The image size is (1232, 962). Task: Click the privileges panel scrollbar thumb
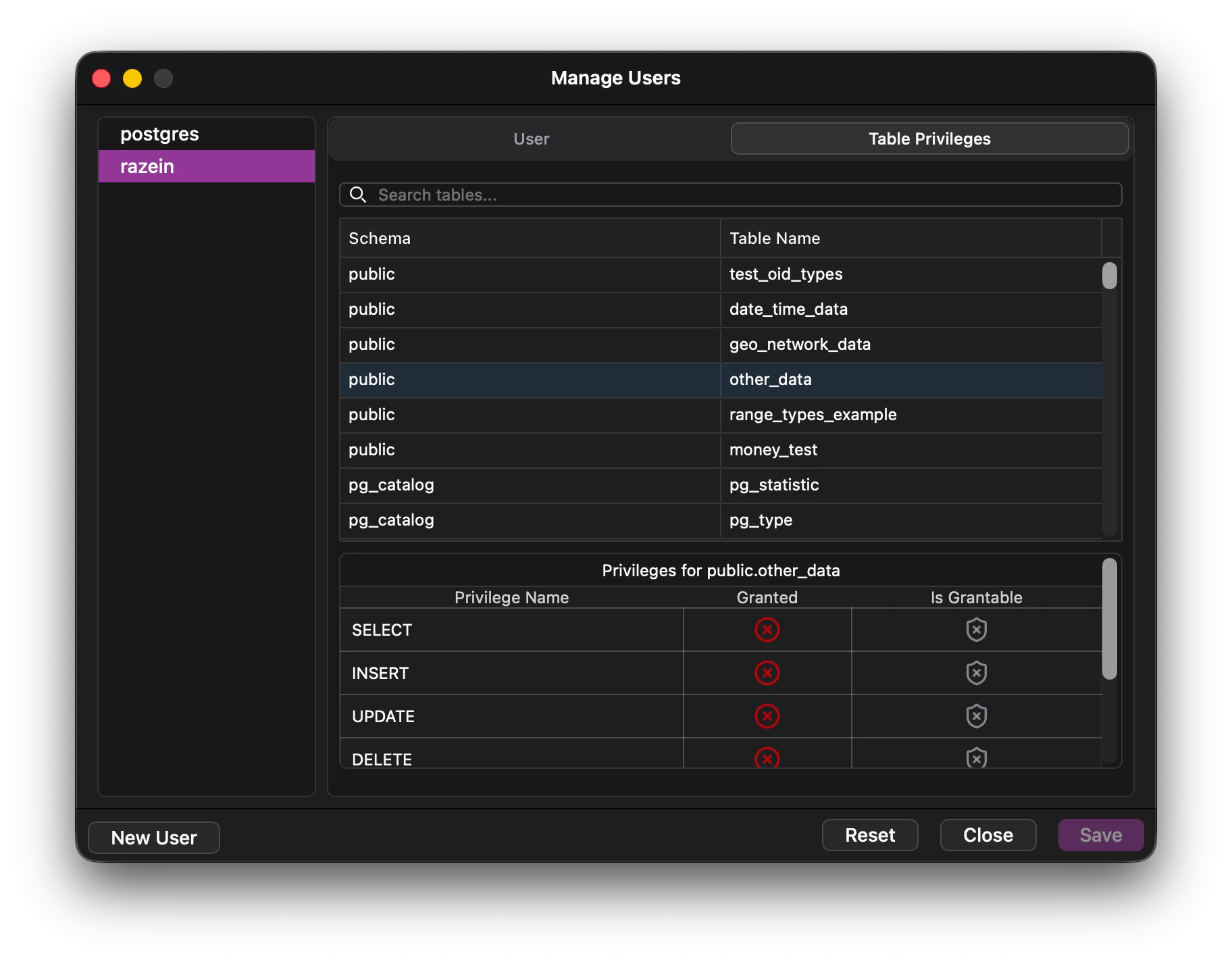[1109, 618]
